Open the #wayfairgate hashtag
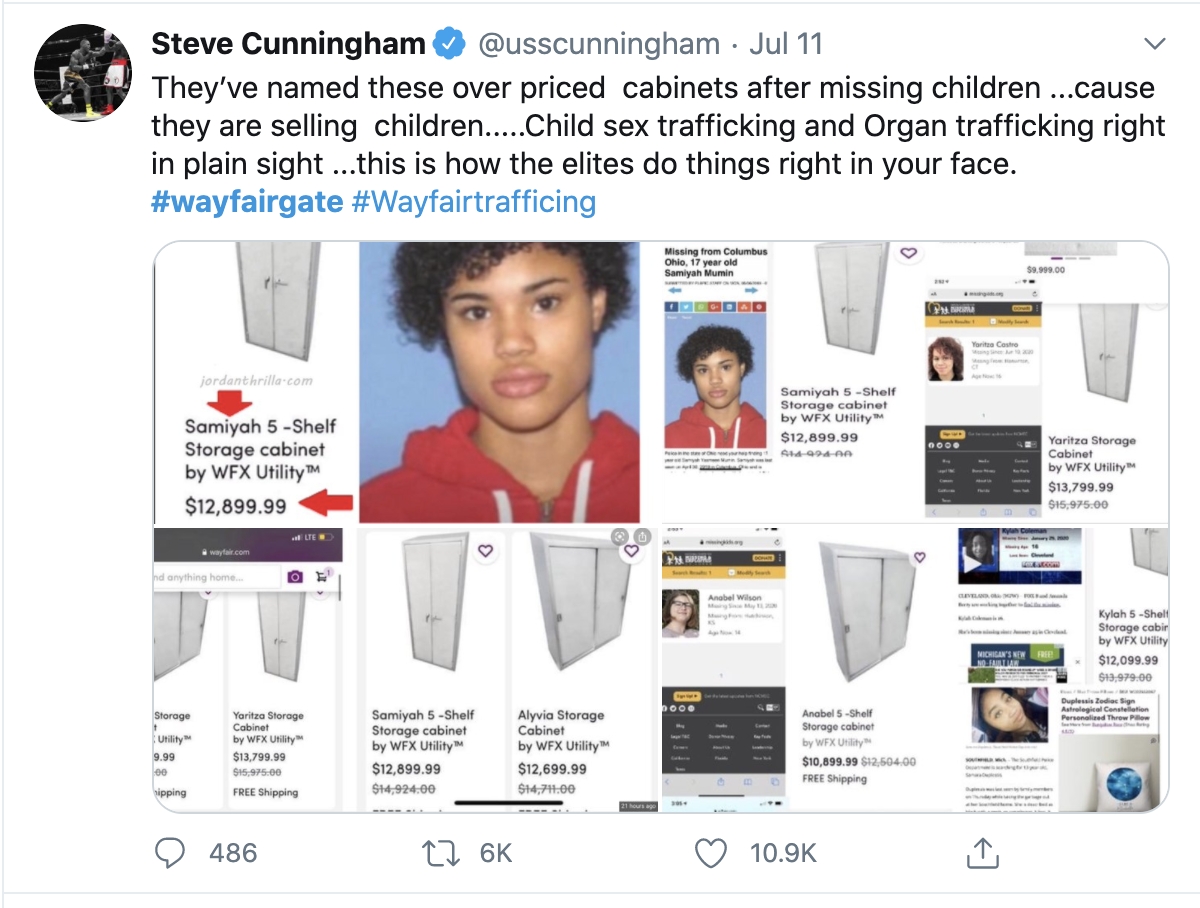 pos(247,202)
